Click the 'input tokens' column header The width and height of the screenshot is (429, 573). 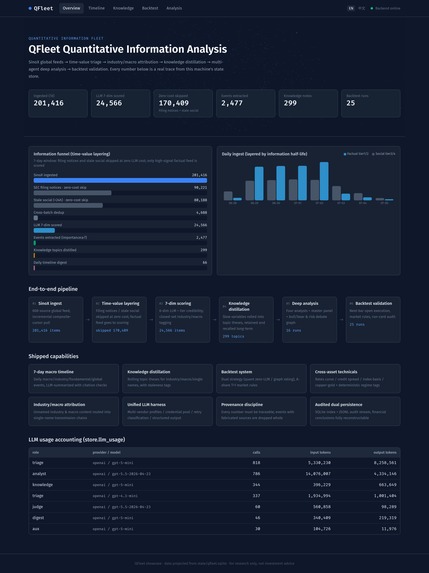click(x=320, y=452)
